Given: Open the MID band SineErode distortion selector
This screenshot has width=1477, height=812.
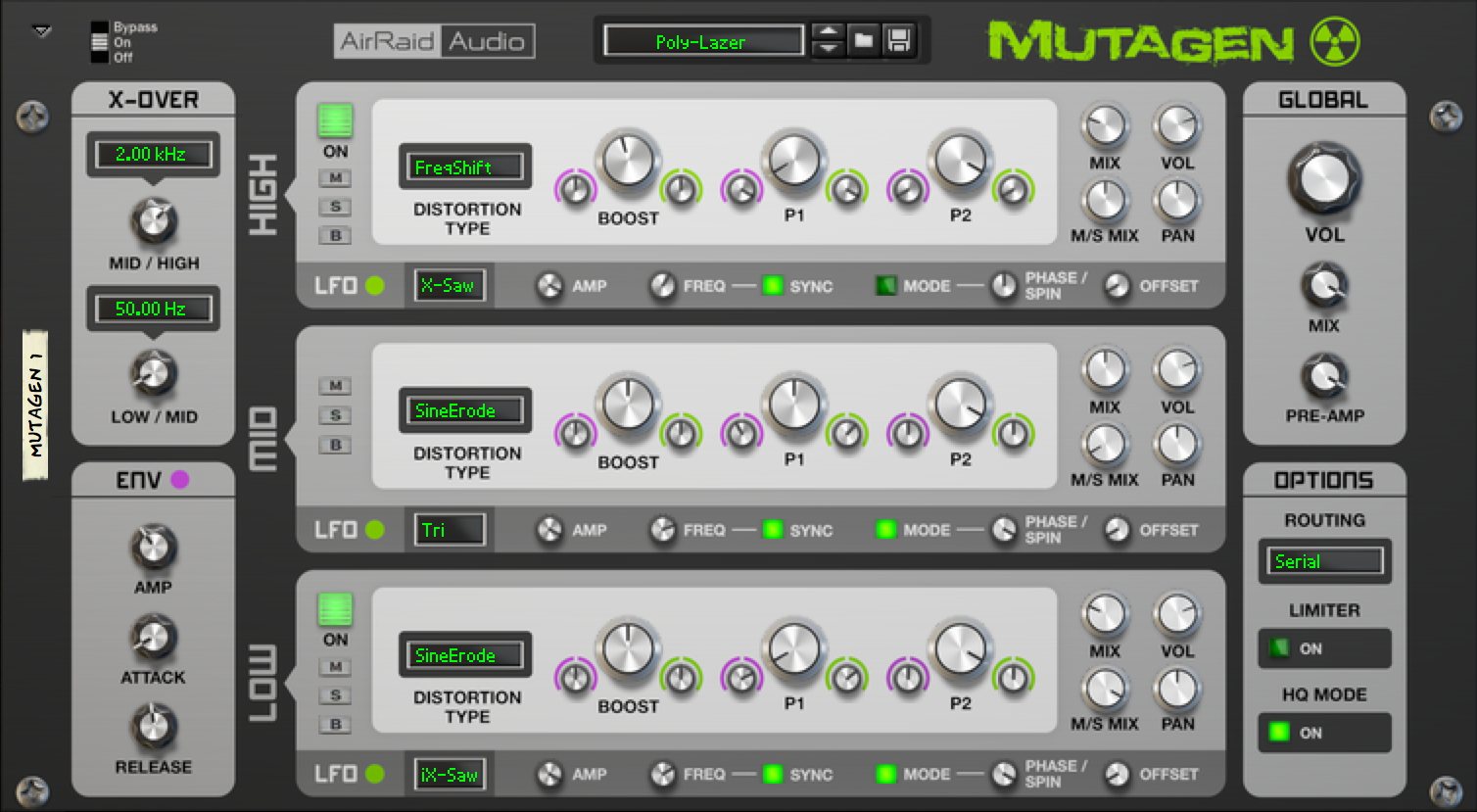Looking at the screenshot, I should pyautogui.click(x=465, y=410).
